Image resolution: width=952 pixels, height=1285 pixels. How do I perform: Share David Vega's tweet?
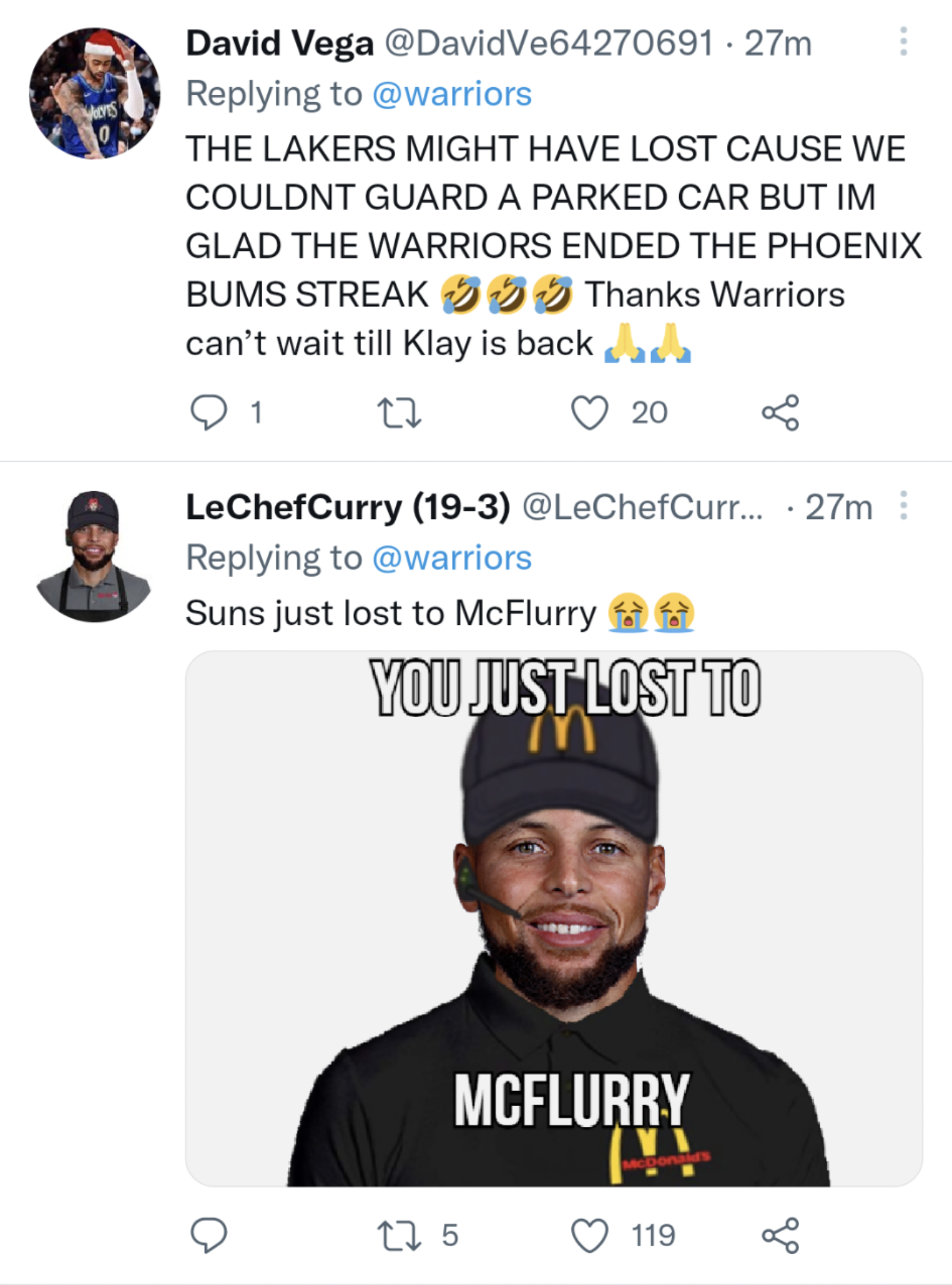point(780,413)
